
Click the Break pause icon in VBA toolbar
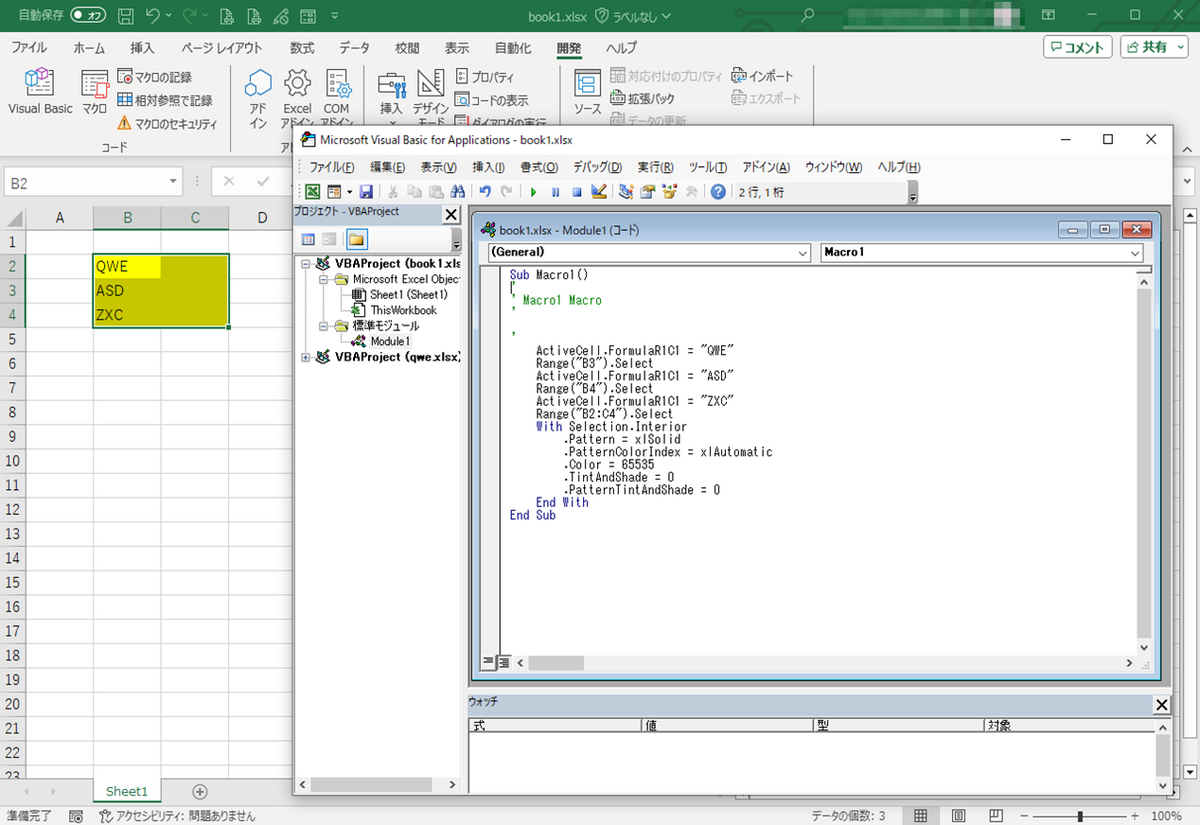coord(555,192)
